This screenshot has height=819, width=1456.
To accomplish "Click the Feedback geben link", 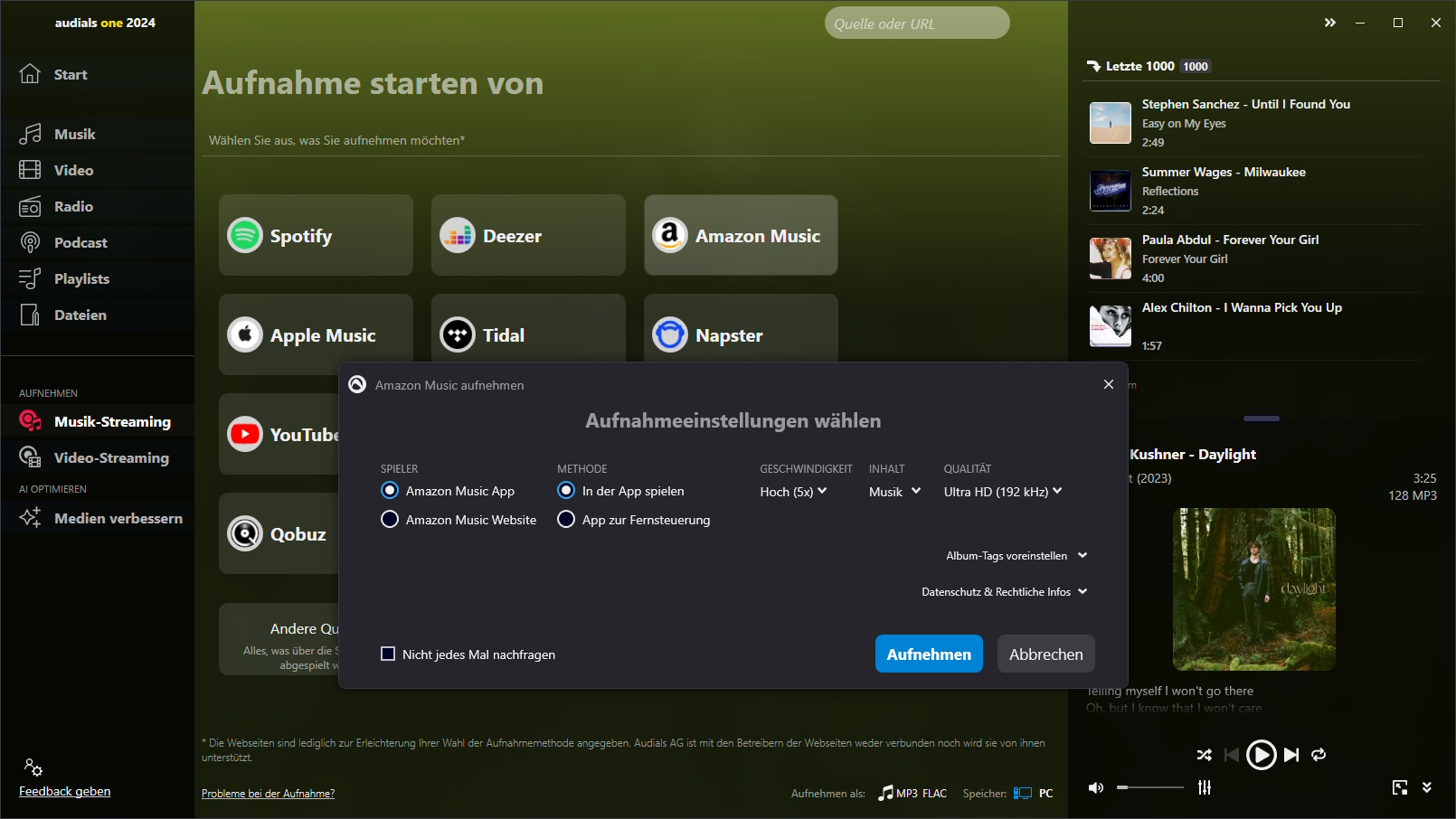I will coord(65,791).
